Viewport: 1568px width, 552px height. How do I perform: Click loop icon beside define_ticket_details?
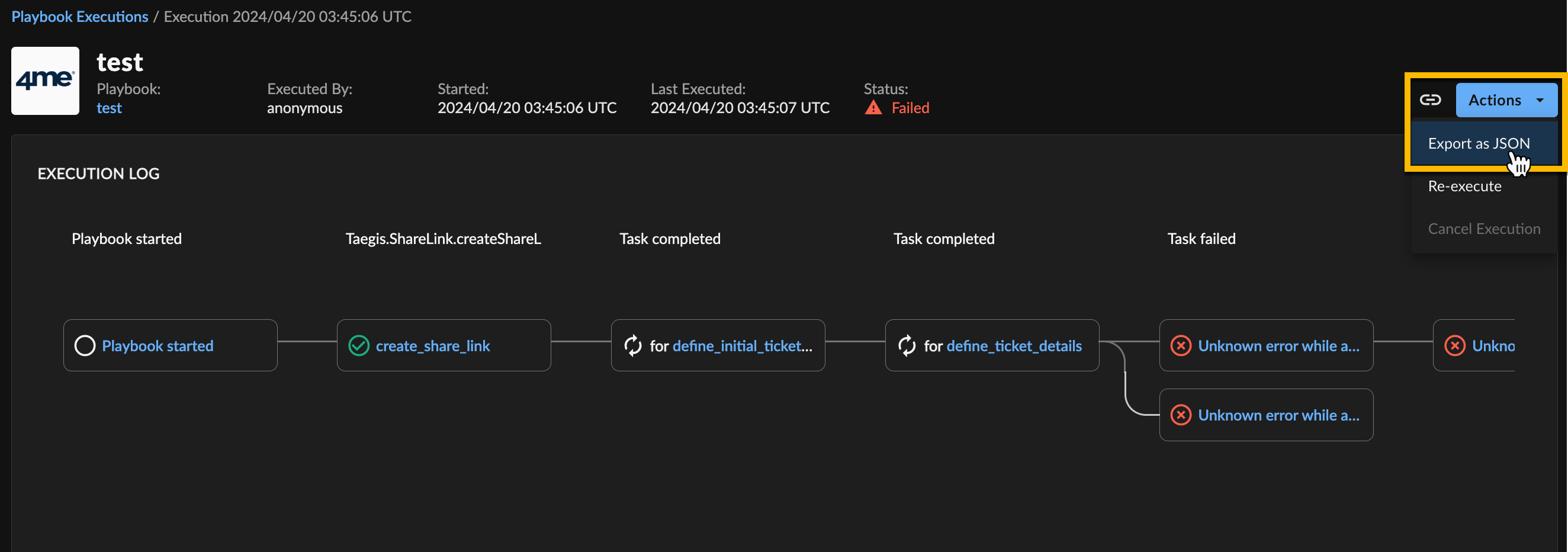(x=907, y=346)
